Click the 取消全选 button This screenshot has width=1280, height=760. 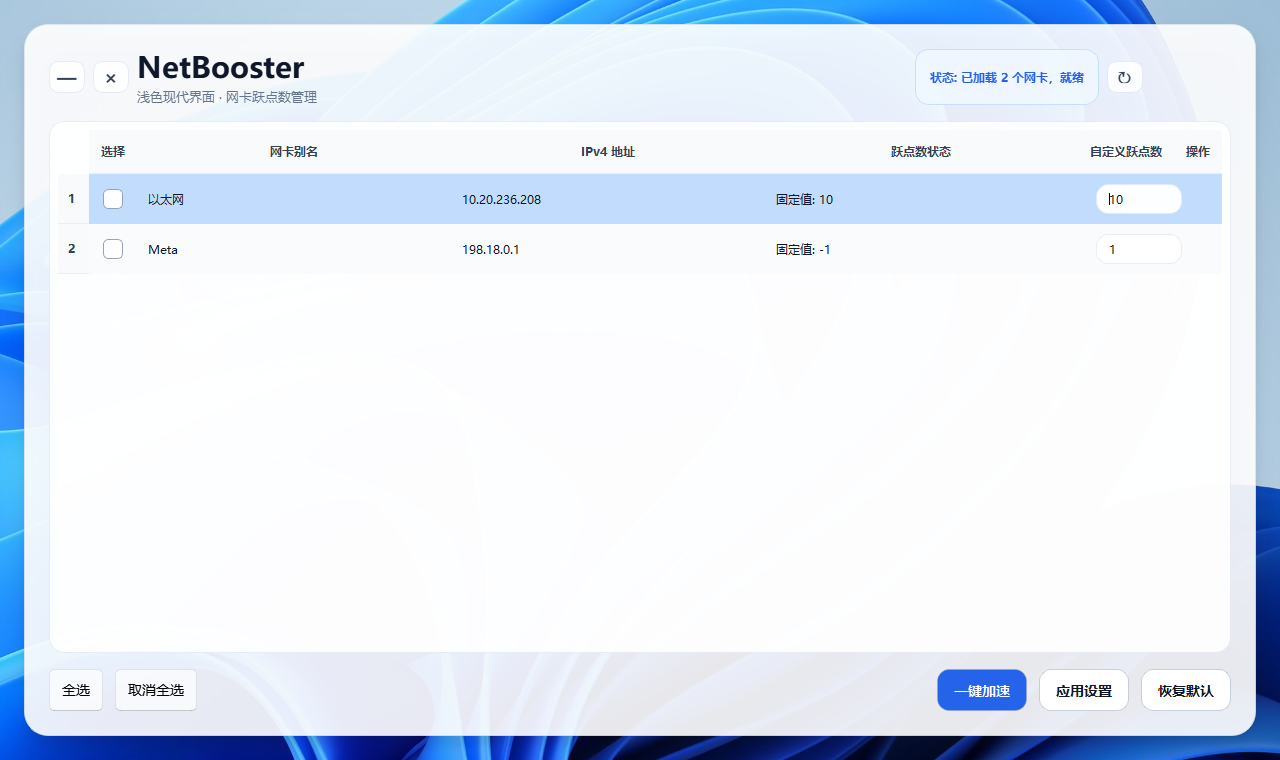tap(156, 690)
